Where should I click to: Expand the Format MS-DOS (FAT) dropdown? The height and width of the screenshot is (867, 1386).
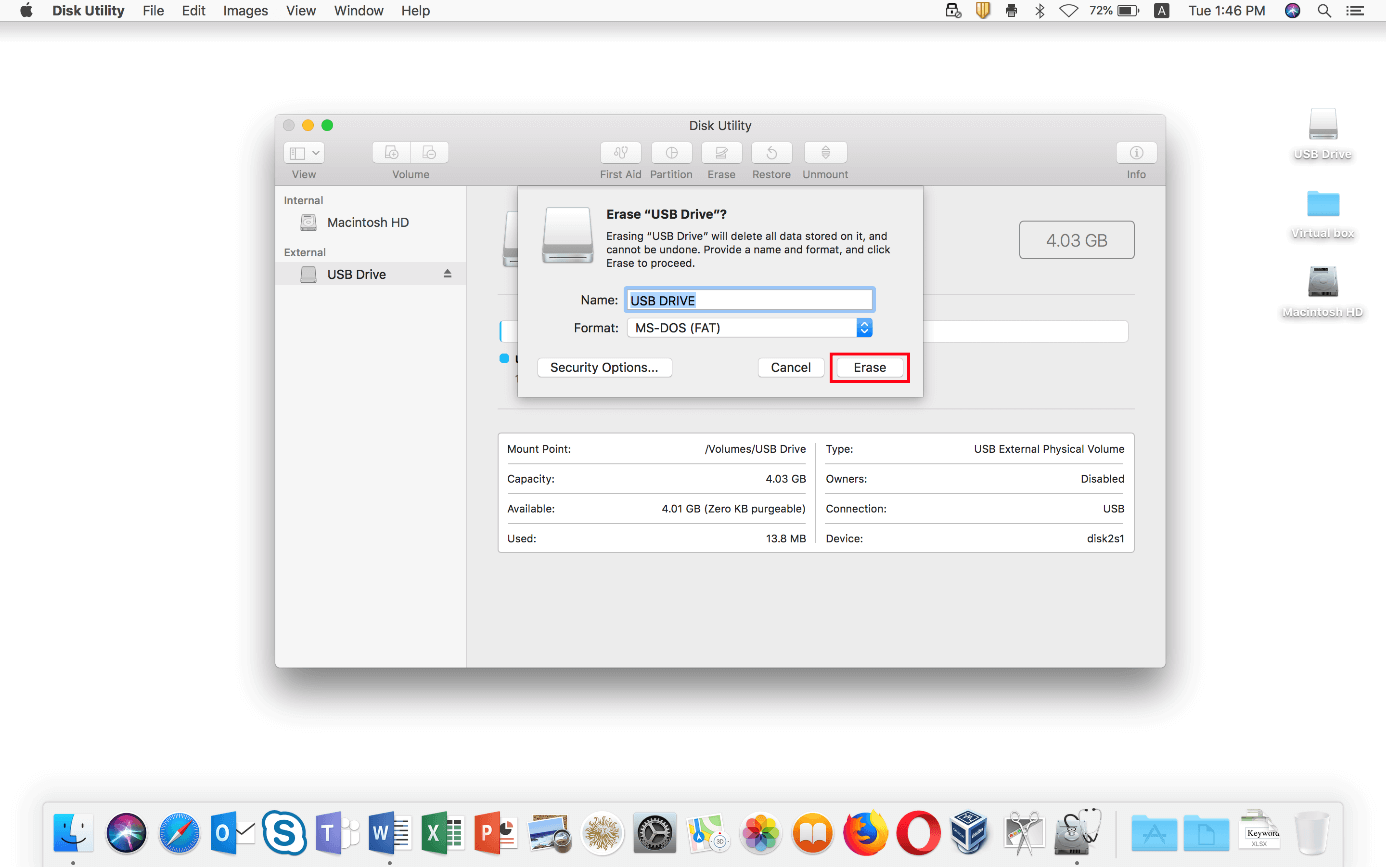pos(864,328)
